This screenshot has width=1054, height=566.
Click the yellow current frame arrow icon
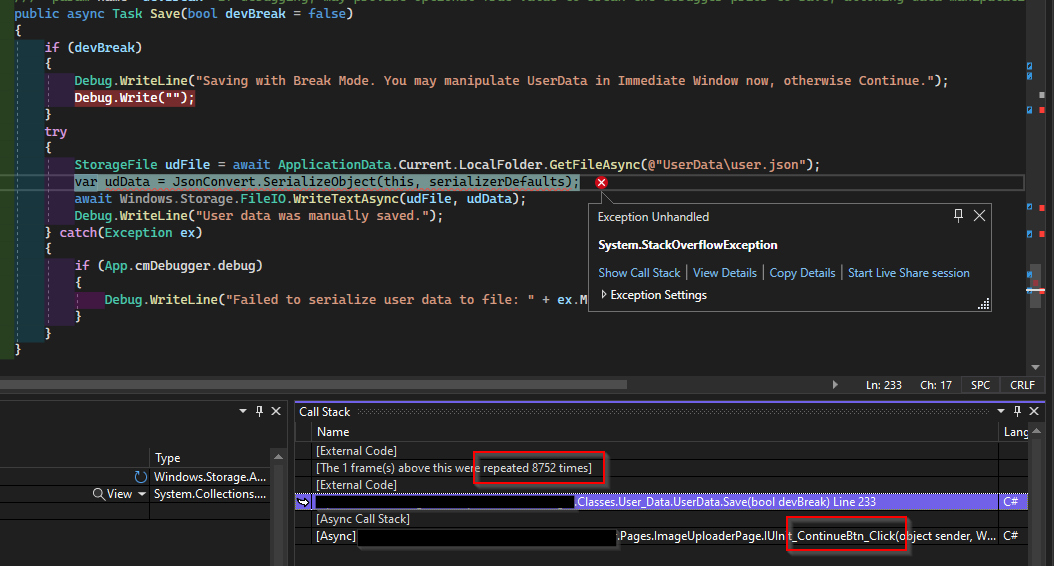click(303, 502)
